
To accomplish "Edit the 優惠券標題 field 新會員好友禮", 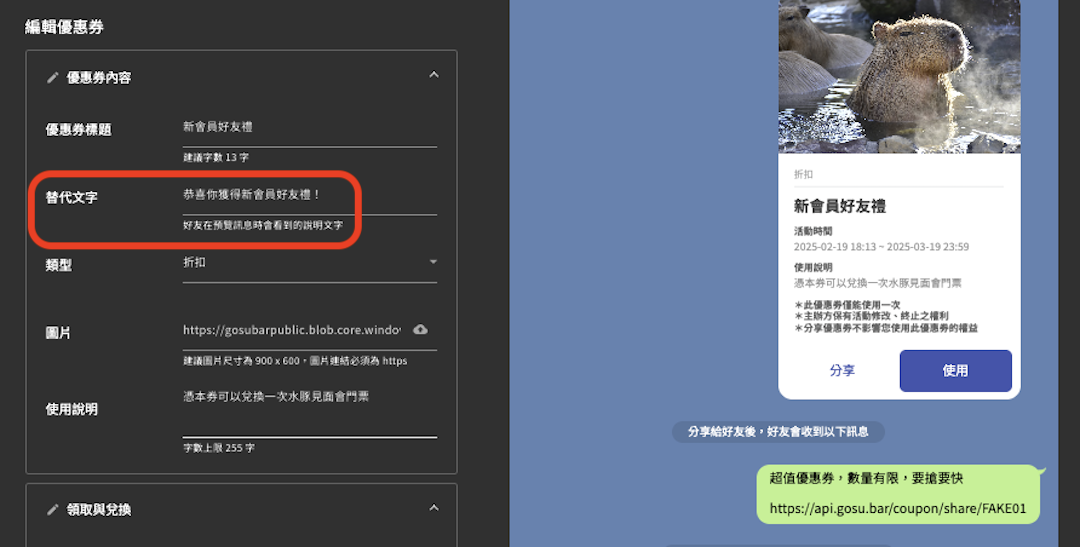I will 310,127.
